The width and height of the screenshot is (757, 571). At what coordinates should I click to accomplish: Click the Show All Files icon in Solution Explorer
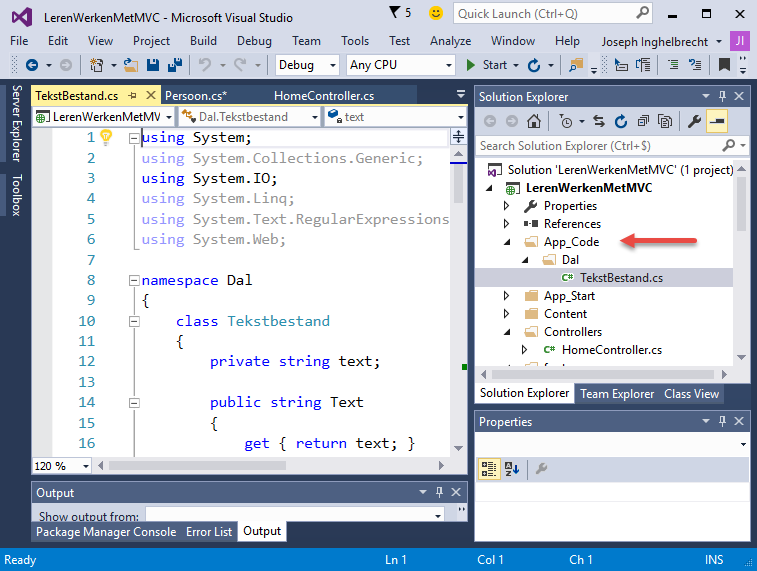click(665, 121)
